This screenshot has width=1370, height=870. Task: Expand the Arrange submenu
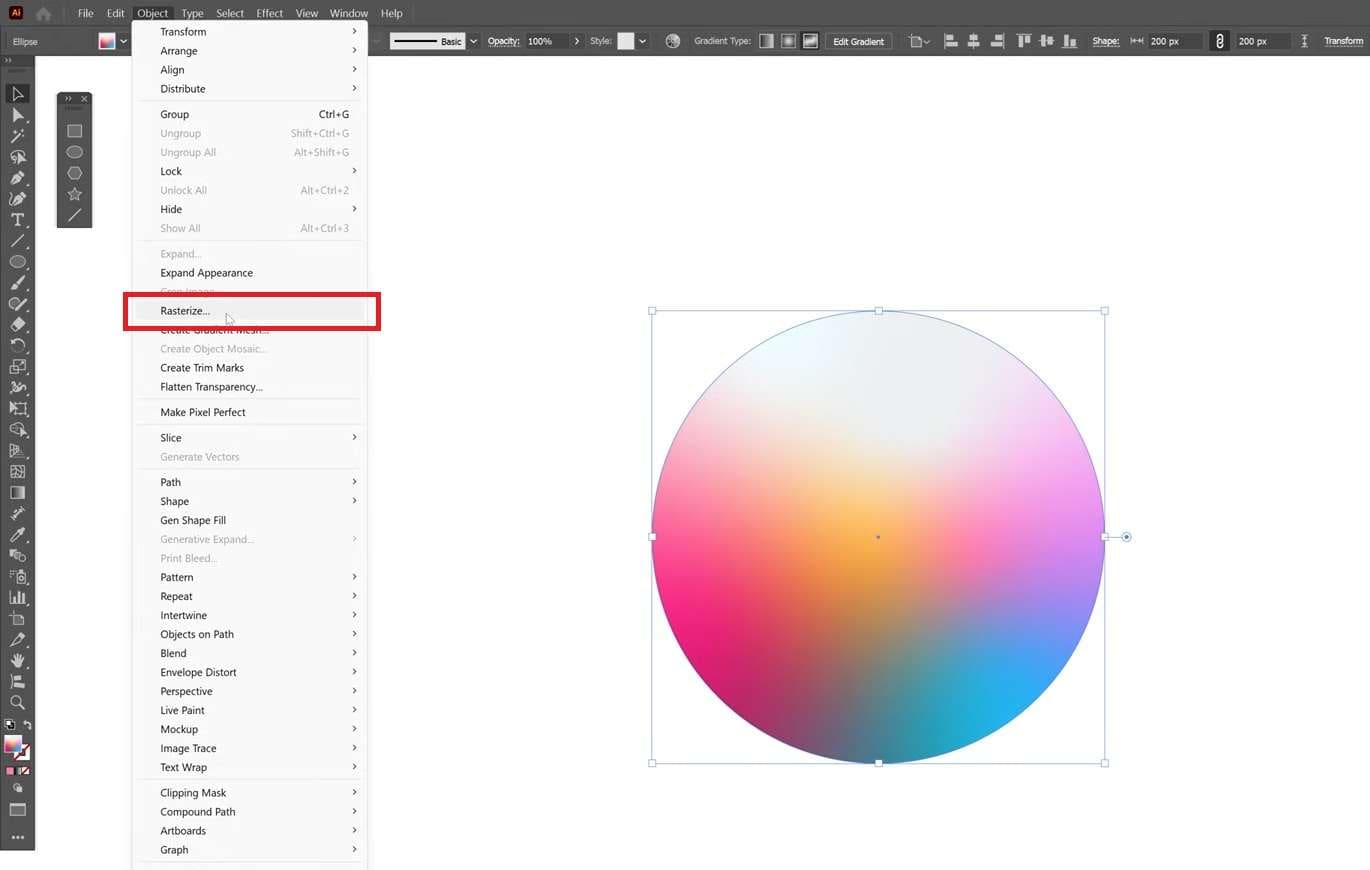pos(250,51)
